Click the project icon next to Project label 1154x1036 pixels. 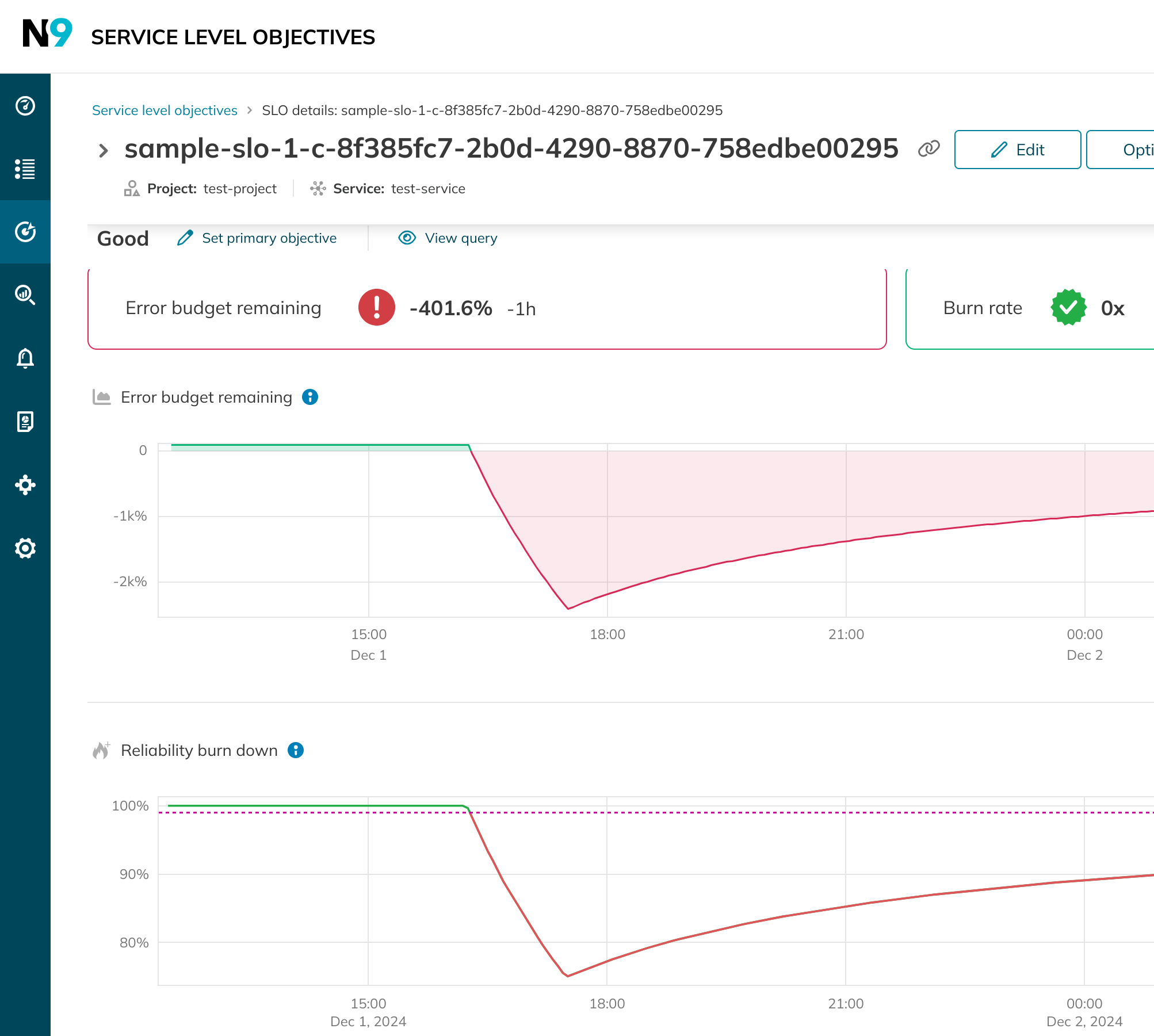pyautogui.click(x=132, y=189)
